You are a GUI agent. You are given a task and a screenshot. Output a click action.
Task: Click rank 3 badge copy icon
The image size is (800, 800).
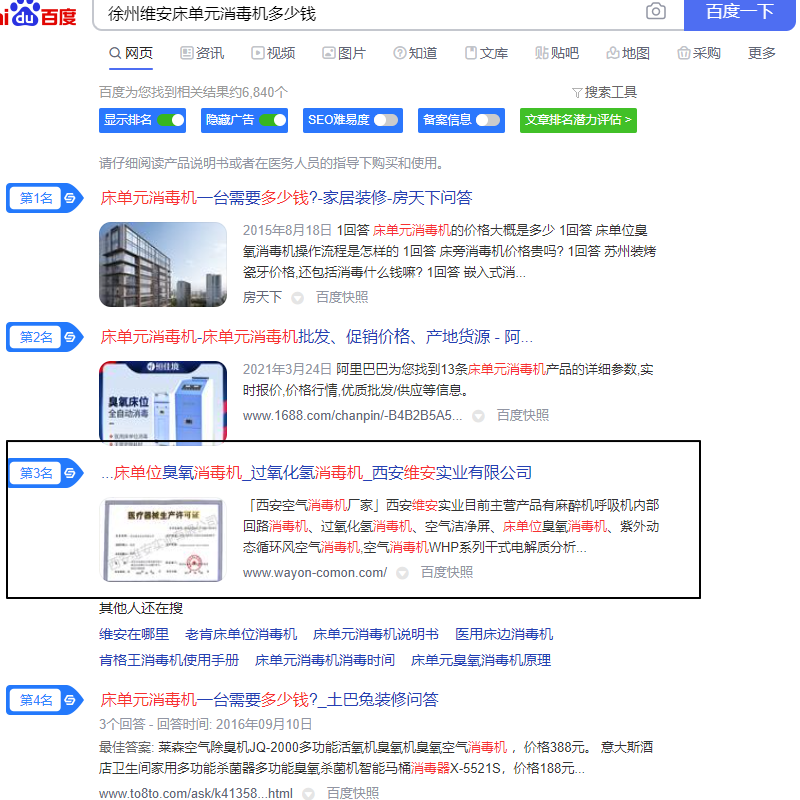[x=70, y=473]
